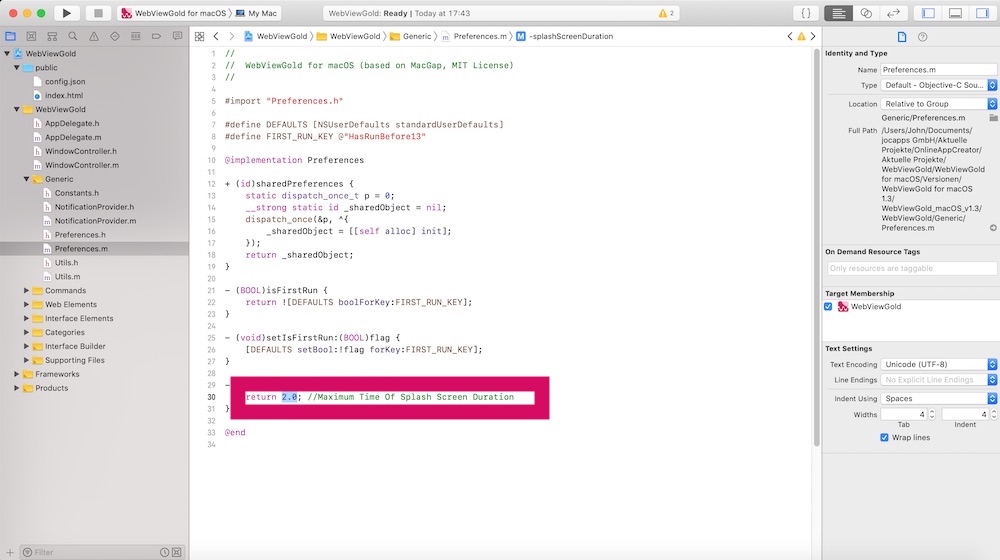Screen dimensions: 1000x560
Task: Open the Test navigator diamond icon
Action: 115,36
